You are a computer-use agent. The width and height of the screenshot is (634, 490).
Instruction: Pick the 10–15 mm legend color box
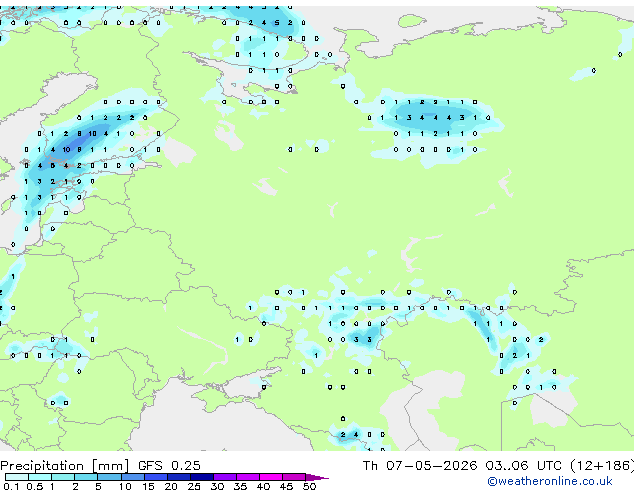click(x=133, y=477)
